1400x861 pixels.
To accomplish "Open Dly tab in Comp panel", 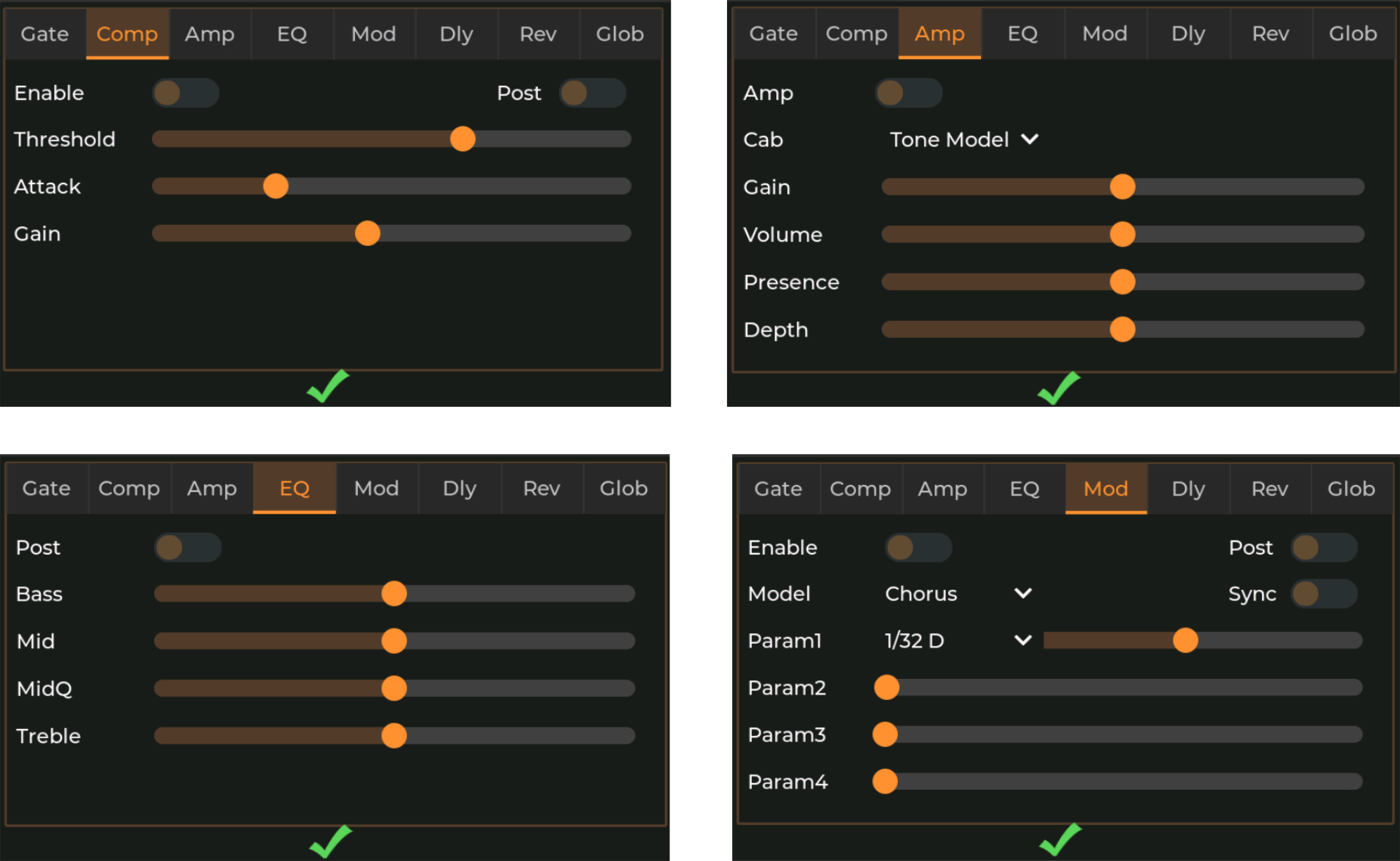I will (456, 34).
